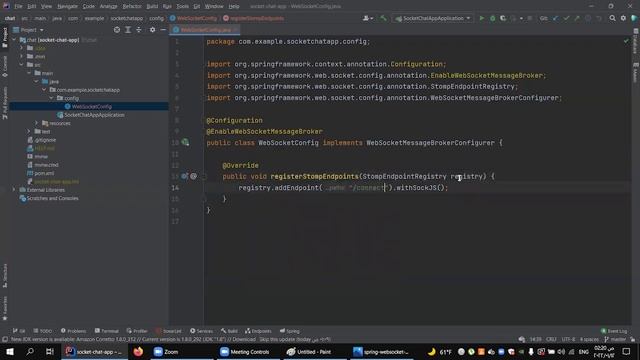Open the Problems tool window
Screen dimensions: 640x360
click(73, 331)
